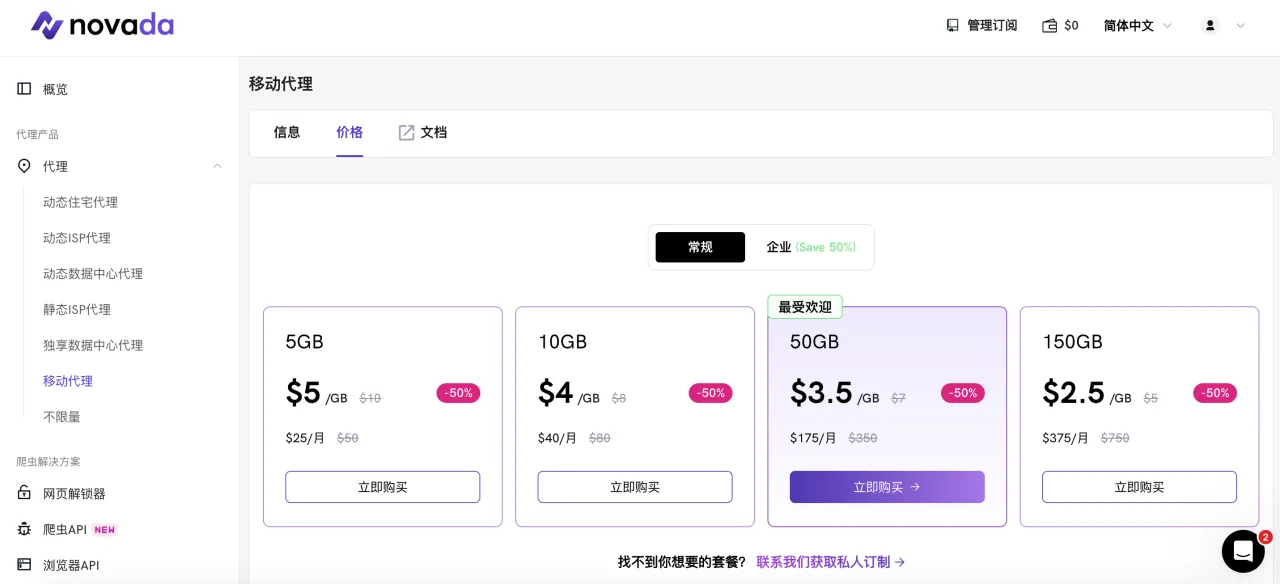Click 联系我们获取私人订制 link
1280x584 pixels.
pyautogui.click(x=830, y=562)
